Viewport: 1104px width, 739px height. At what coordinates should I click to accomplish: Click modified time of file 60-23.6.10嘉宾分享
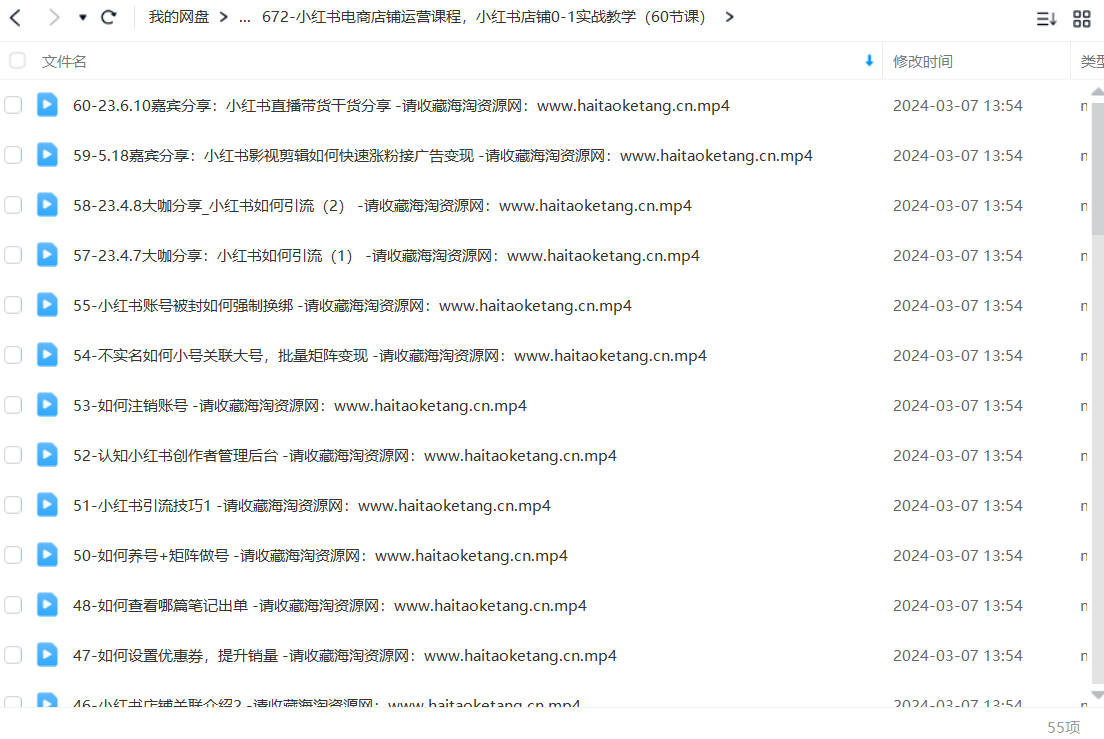958,106
